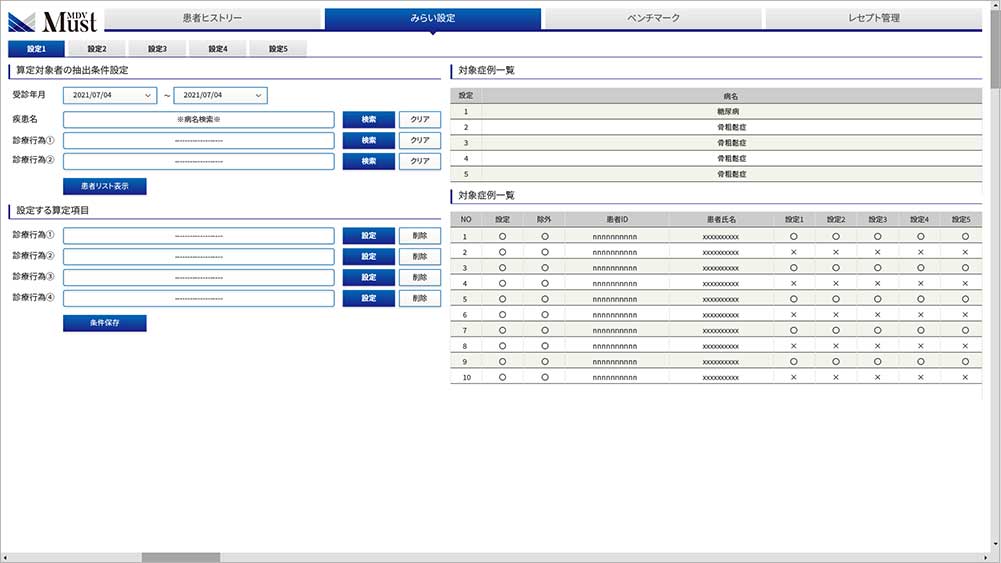Click クリア button for extraction 診療行為①
This screenshot has height=563, width=1001.
click(419, 140)
